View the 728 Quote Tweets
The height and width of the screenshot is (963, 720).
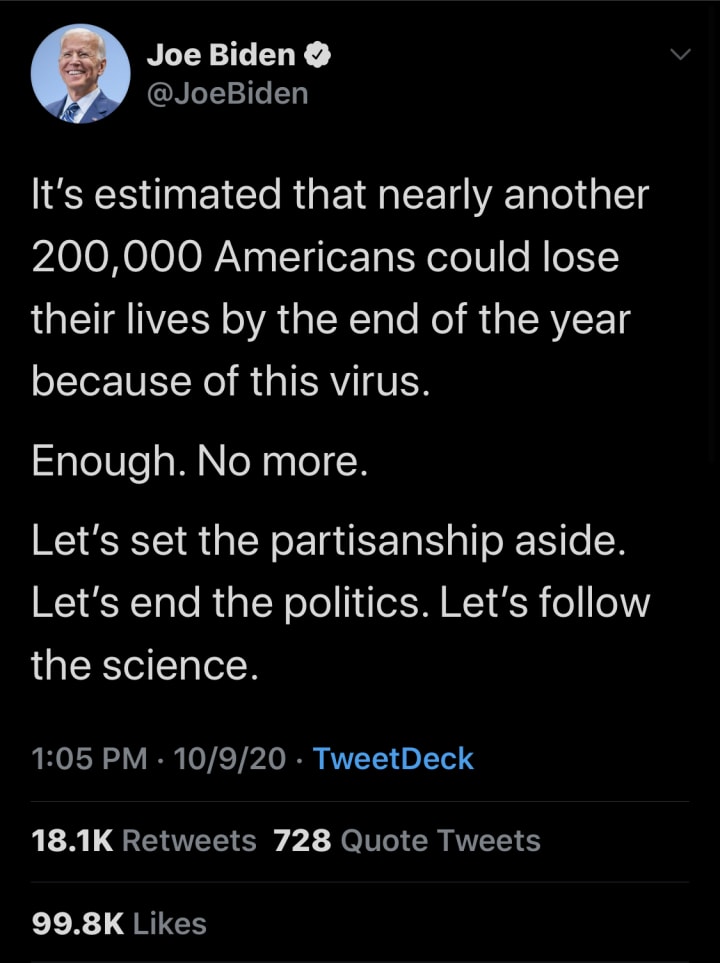point(406,841)
